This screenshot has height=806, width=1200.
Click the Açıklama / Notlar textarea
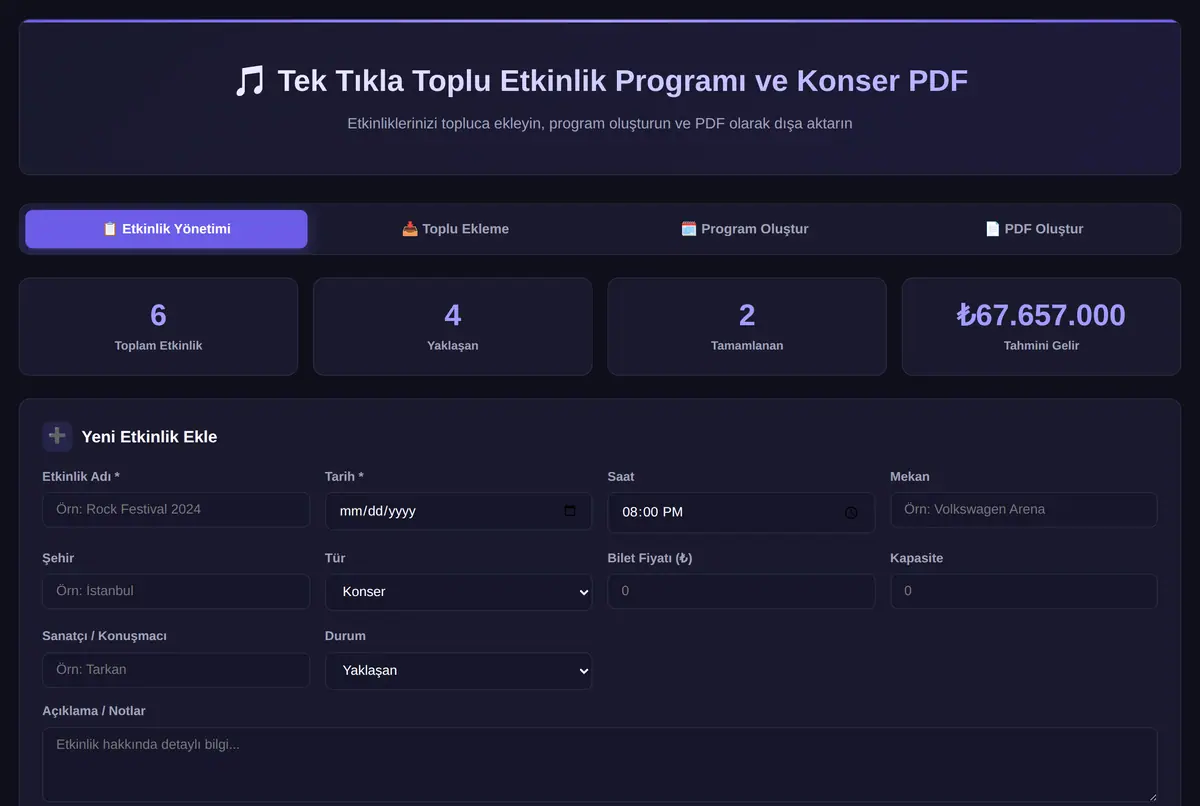coord(600,764)
